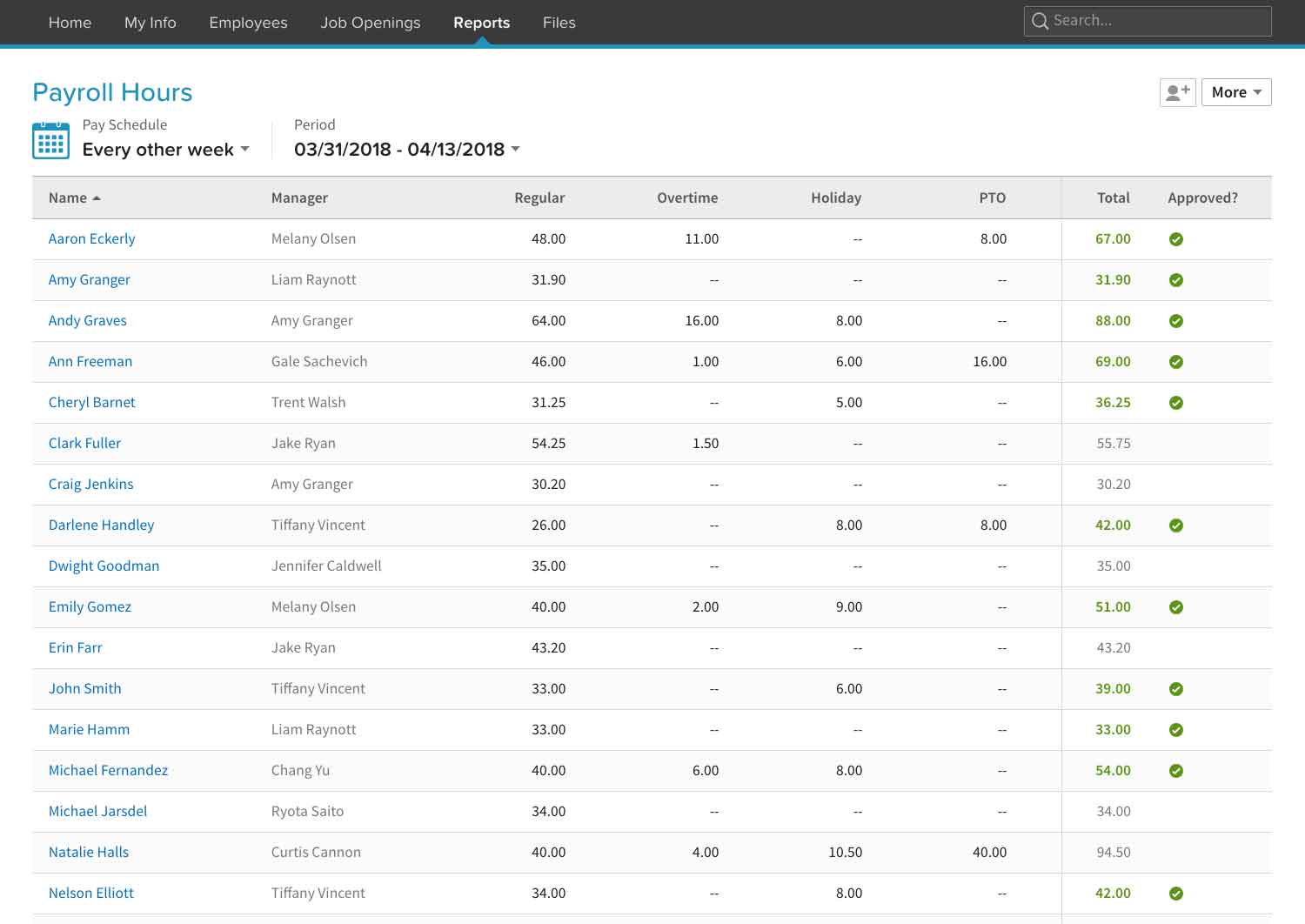This screenshot has height=924, width=1305.
Task: Switch to the Employees tab
Action: [x=248, y=23]
